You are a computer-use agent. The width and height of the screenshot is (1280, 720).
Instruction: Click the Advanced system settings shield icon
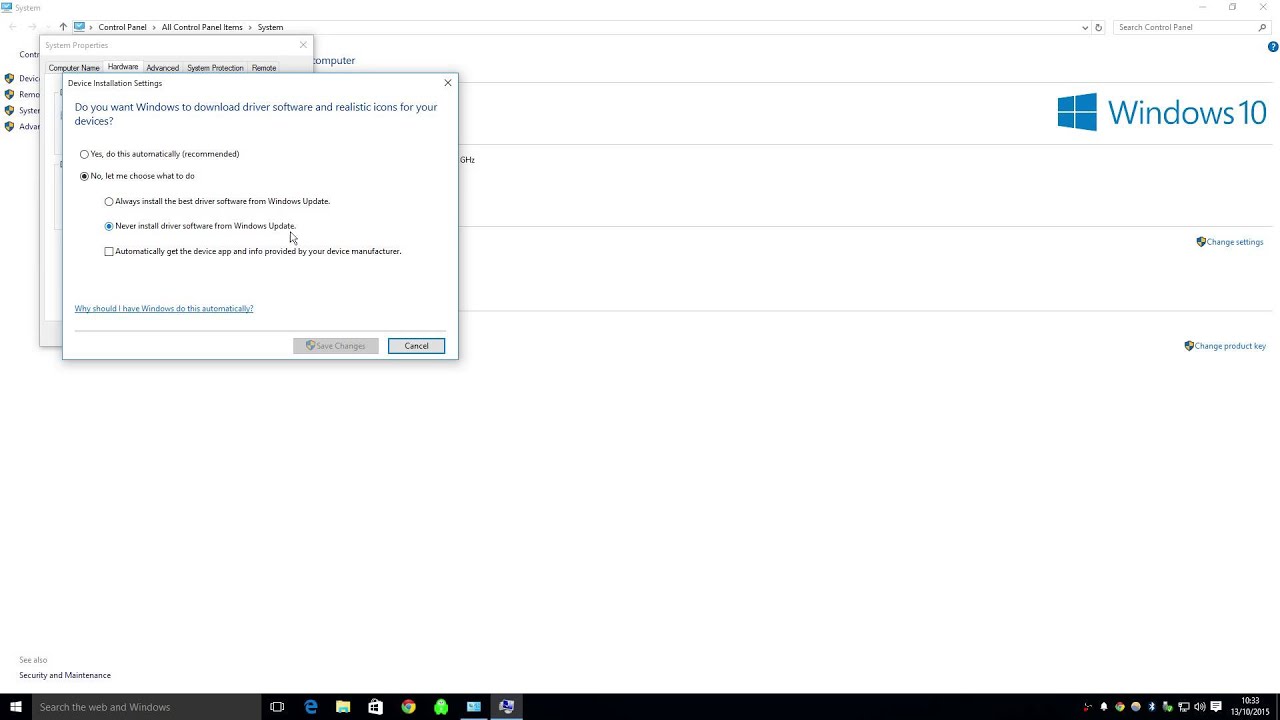(x=9, y=126)
